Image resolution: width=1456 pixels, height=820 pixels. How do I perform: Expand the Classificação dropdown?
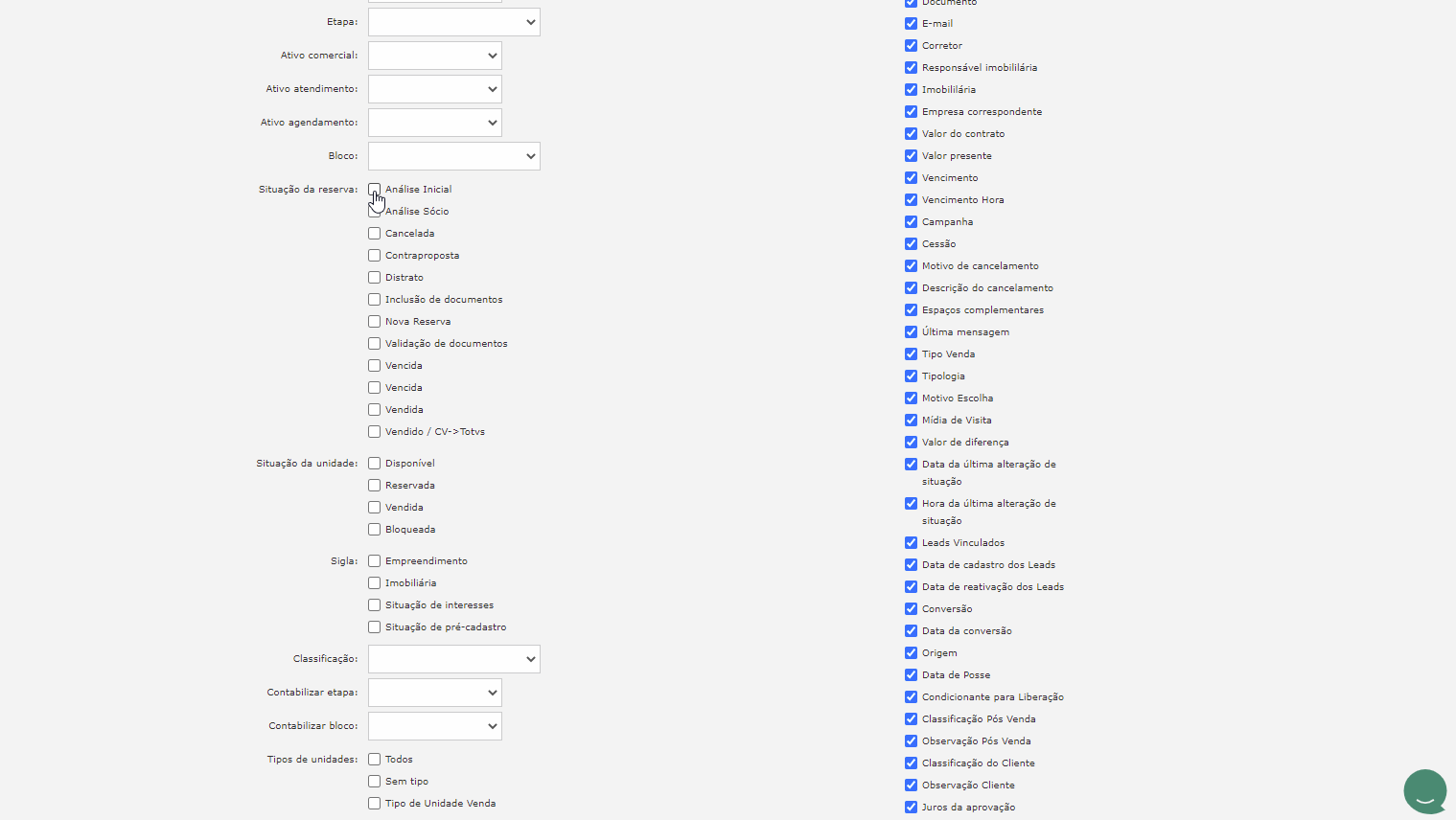point(454,659)
